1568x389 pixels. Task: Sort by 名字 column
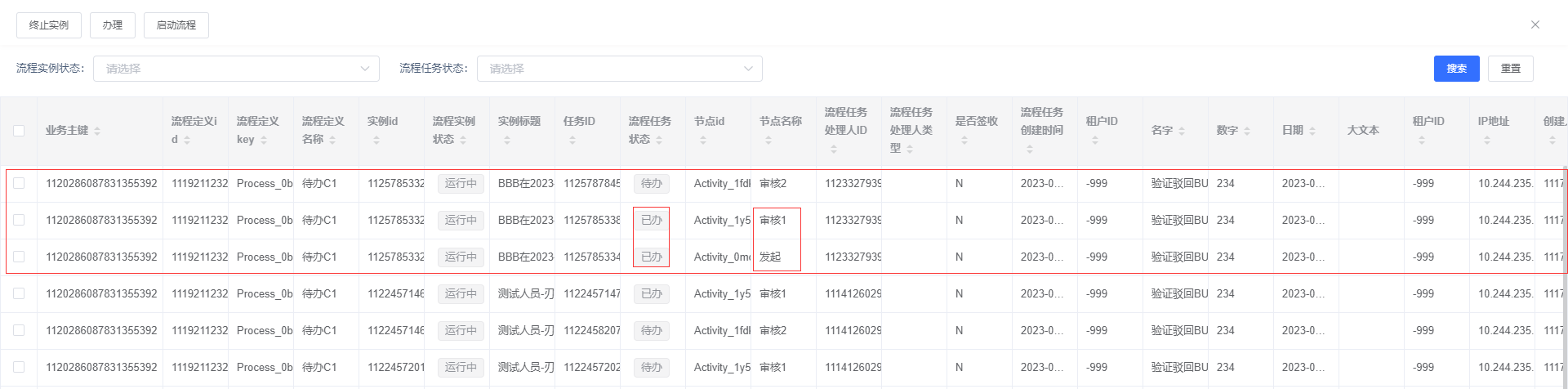[1182, 131]
